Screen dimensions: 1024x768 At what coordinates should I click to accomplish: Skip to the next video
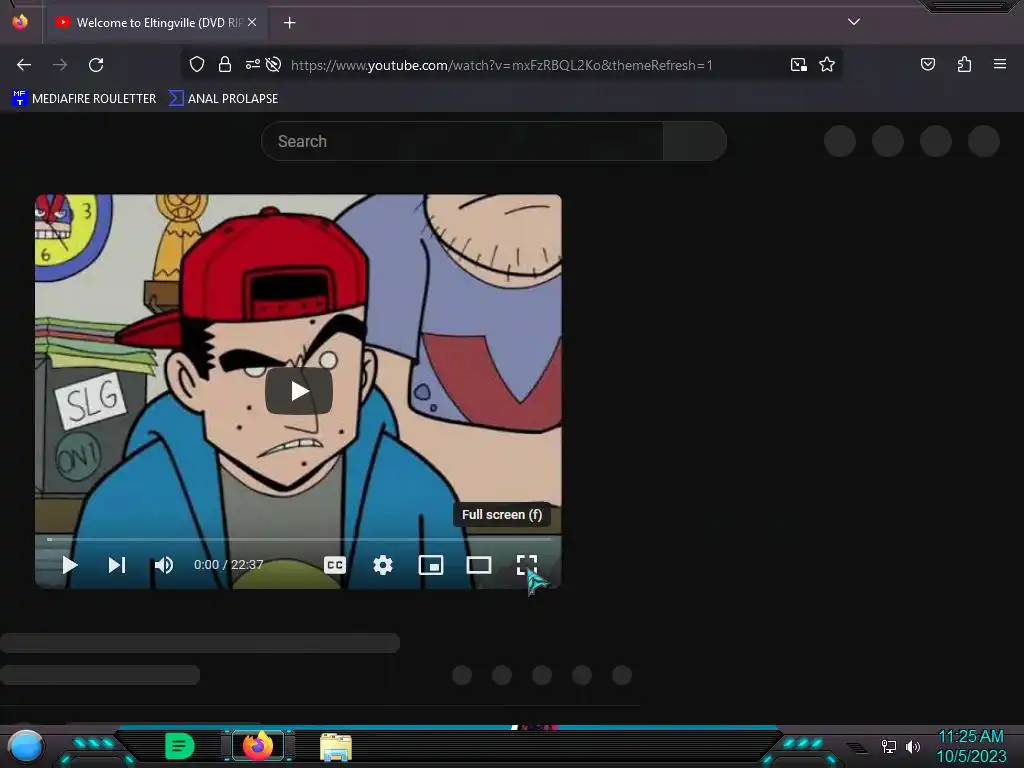pyautogui.click(x=116, y=565)
